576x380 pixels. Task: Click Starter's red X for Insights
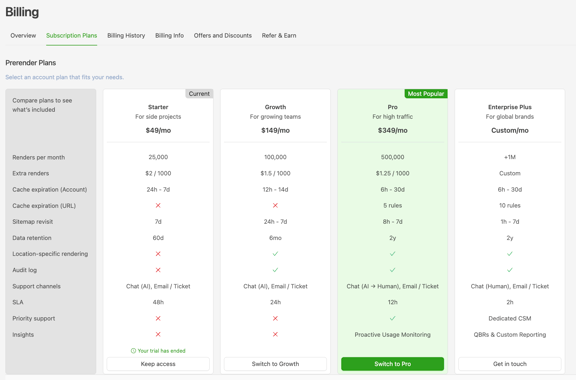click(158, 334)
